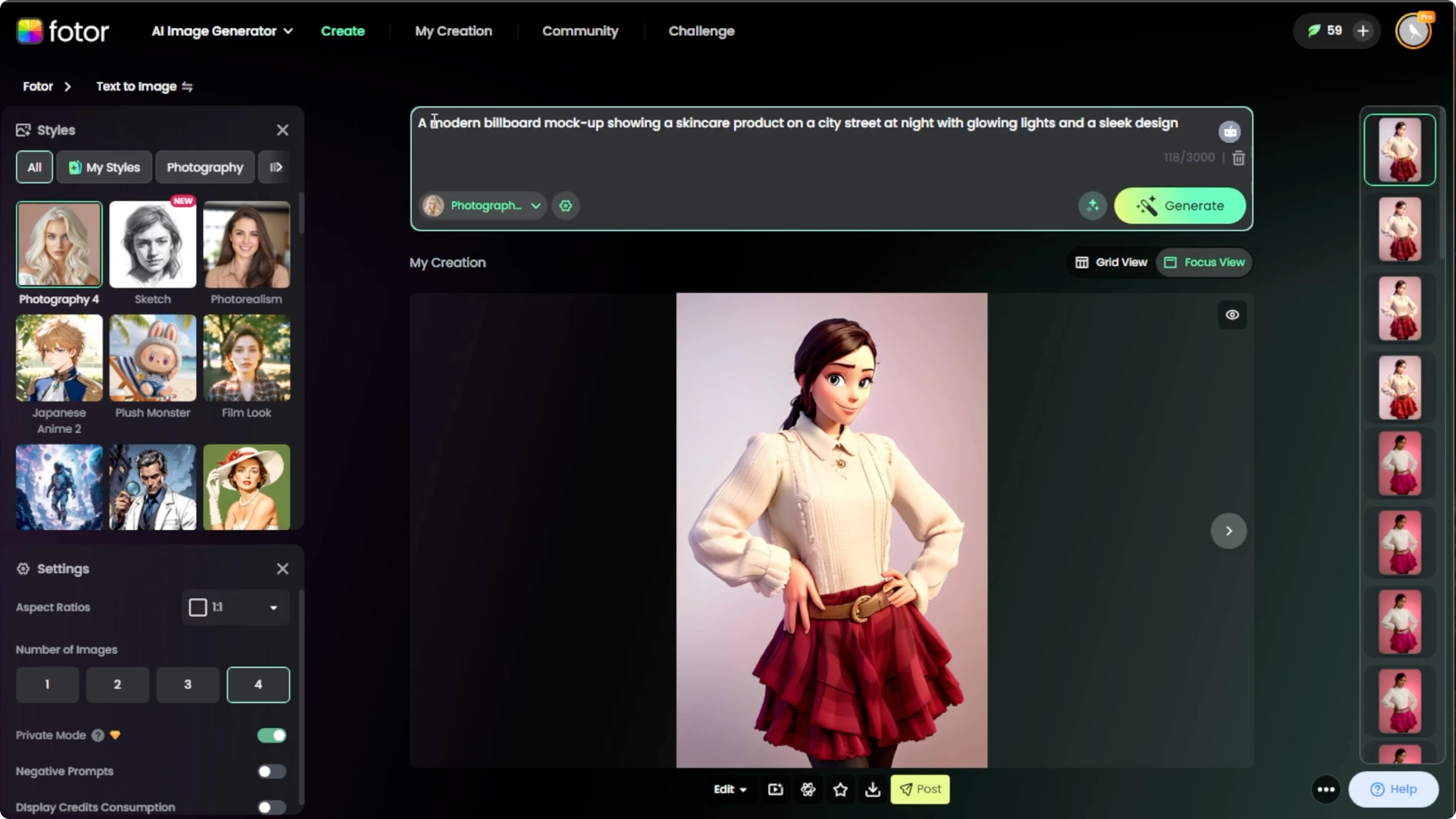Choose the Film Look style thumbnail
The height and width of the screenshot is (819, 1456).
246,358
